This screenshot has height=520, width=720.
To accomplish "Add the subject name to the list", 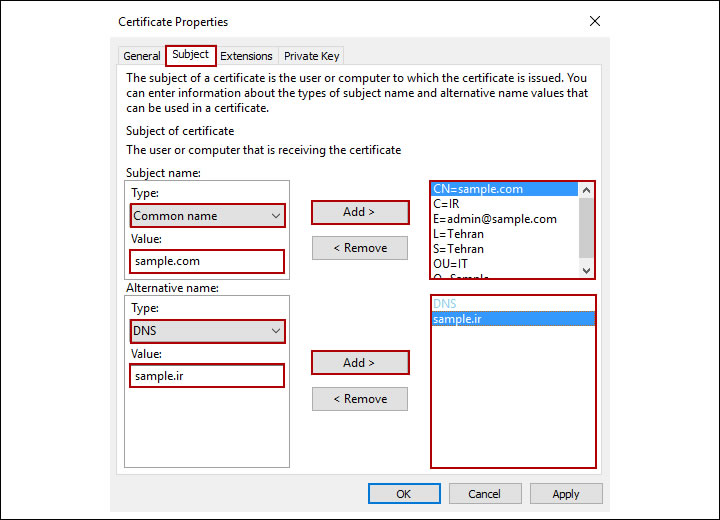I will click(360, 212).
